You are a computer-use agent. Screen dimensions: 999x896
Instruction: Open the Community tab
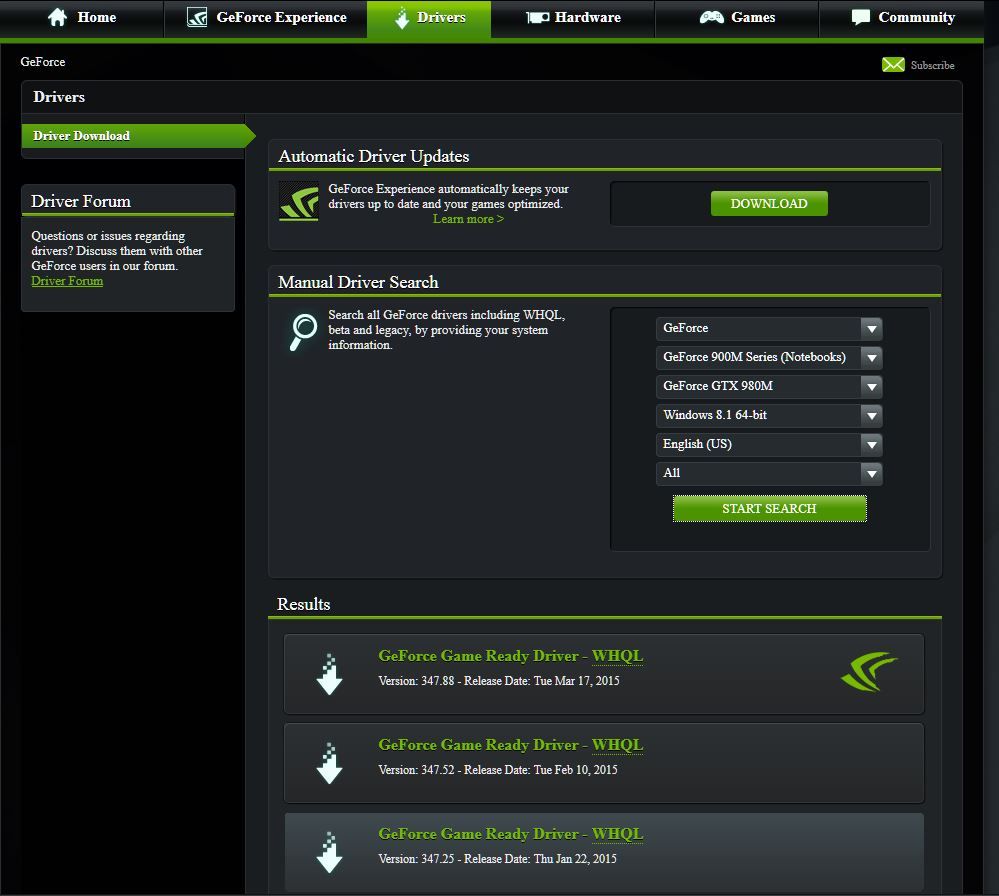click(x=902, y=18)
